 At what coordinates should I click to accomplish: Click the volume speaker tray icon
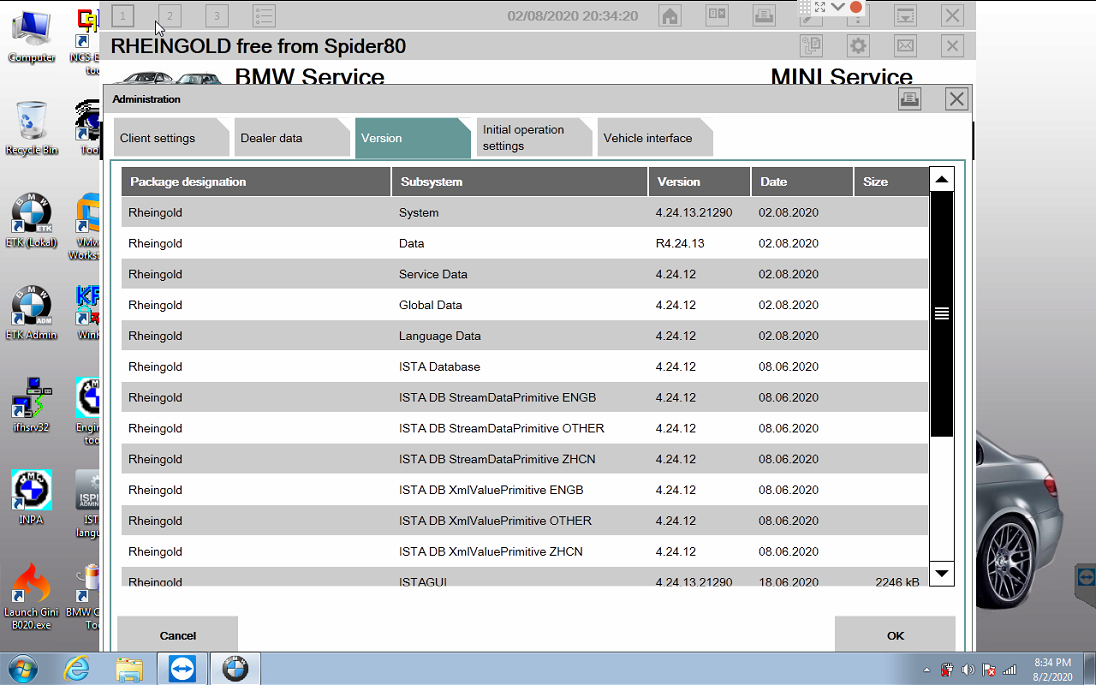coord(967,670)
